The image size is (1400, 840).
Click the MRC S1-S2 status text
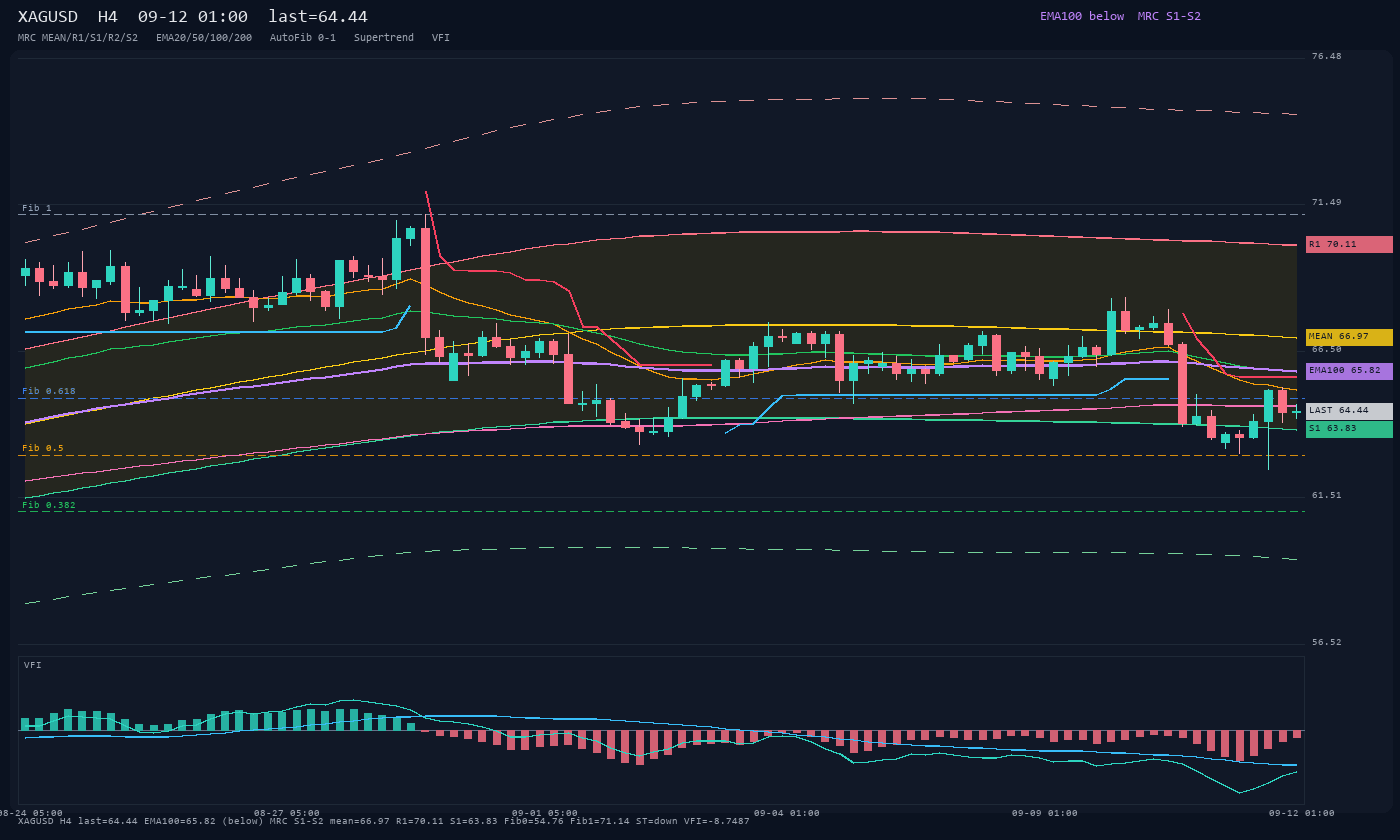tap(1169, 16)
